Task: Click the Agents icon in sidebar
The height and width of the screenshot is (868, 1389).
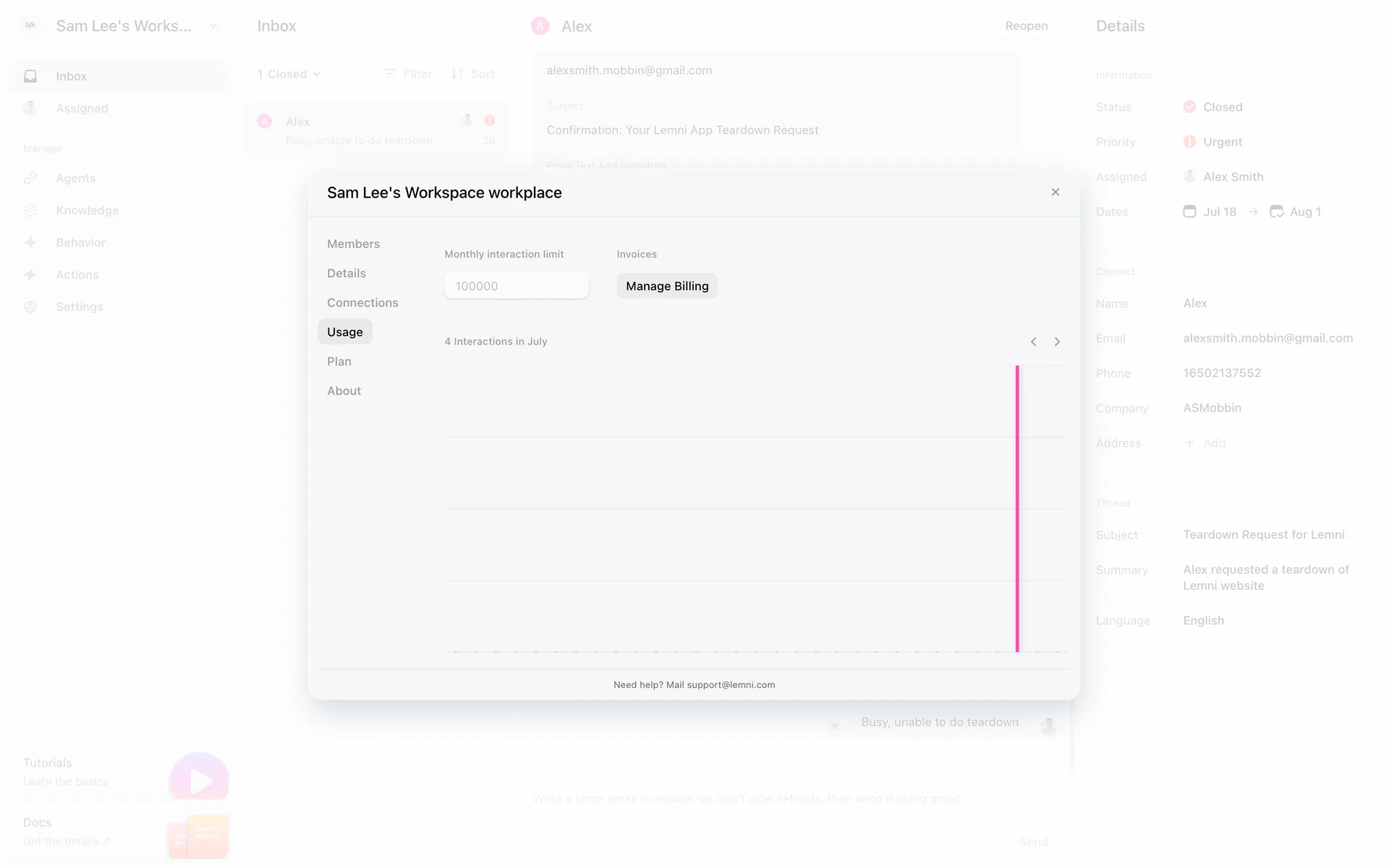Action: coord(30,179)
